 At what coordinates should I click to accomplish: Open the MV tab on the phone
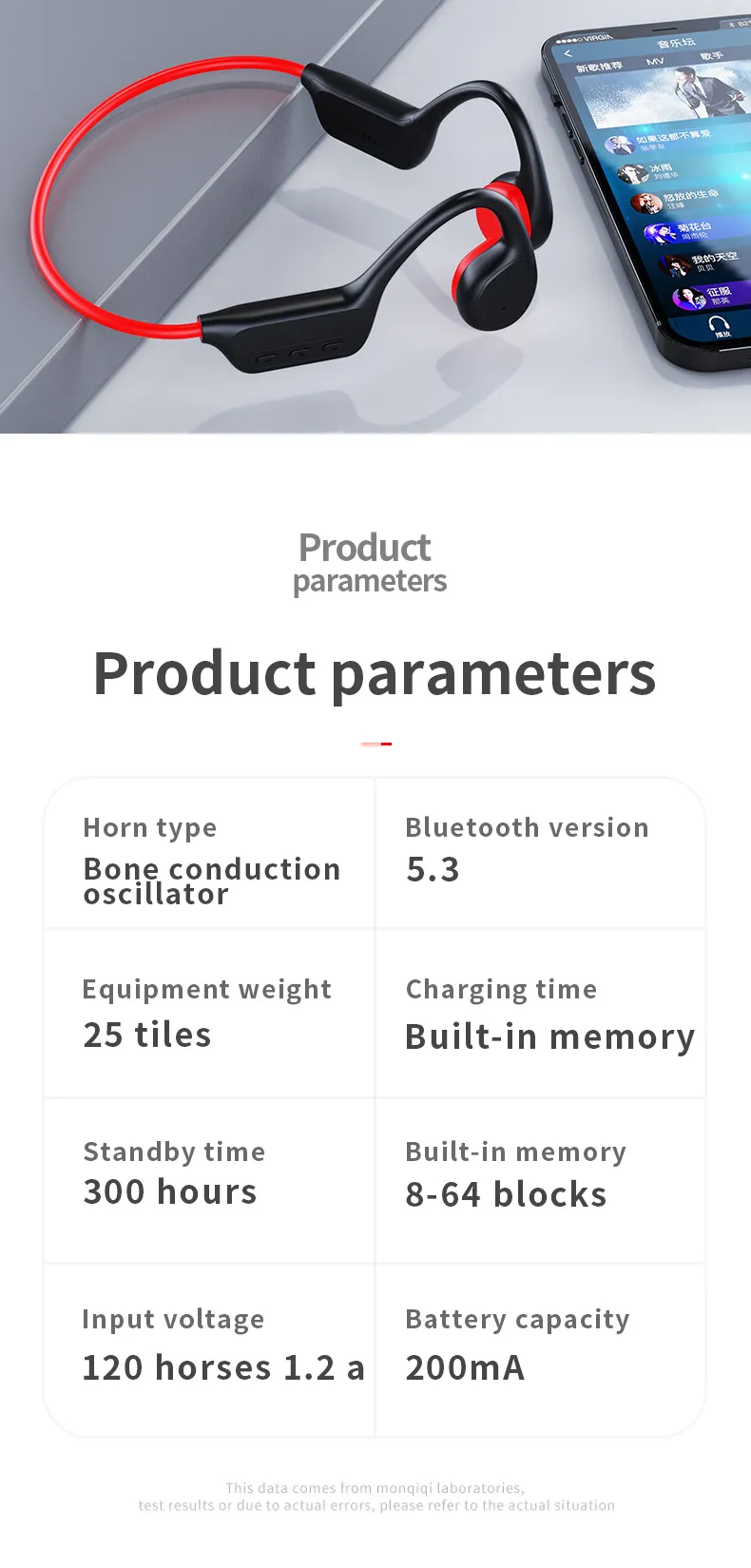pos(655,62)
